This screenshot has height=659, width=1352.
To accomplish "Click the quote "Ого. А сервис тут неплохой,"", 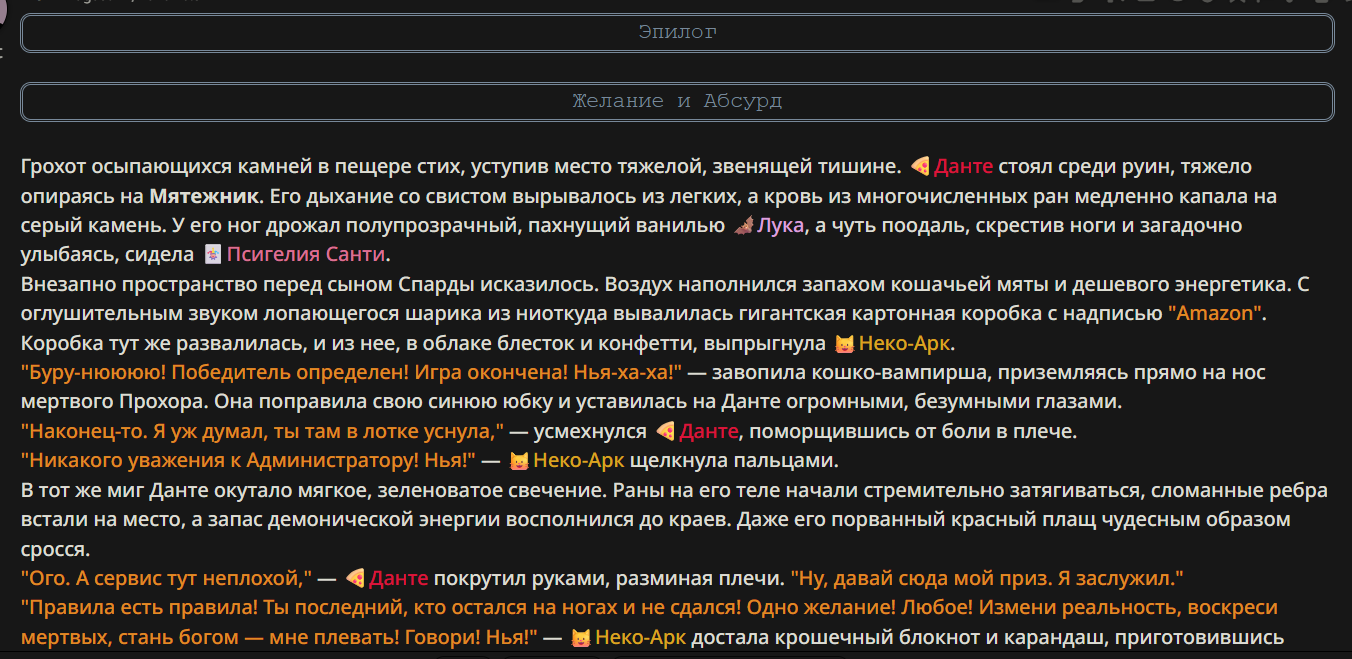I will point(167,578).
